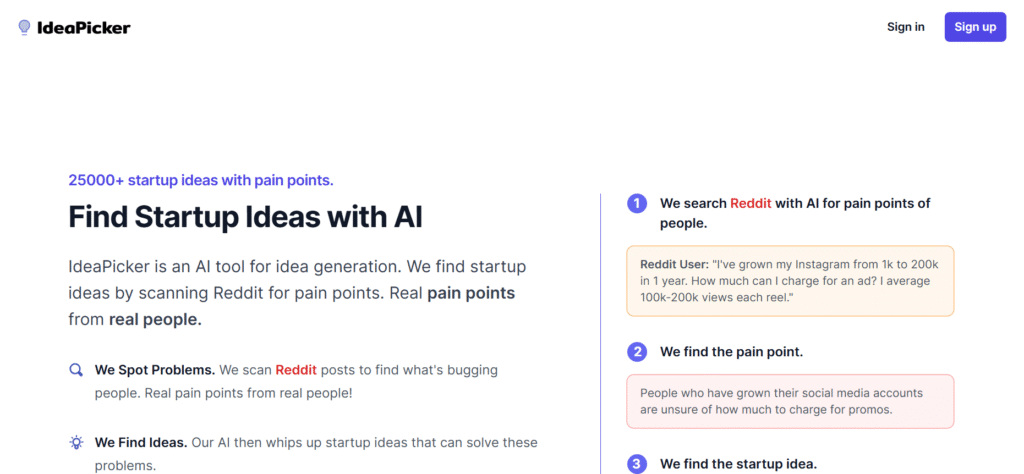
Task: Click the IdeaPicker brand name text
Action: 84,27
